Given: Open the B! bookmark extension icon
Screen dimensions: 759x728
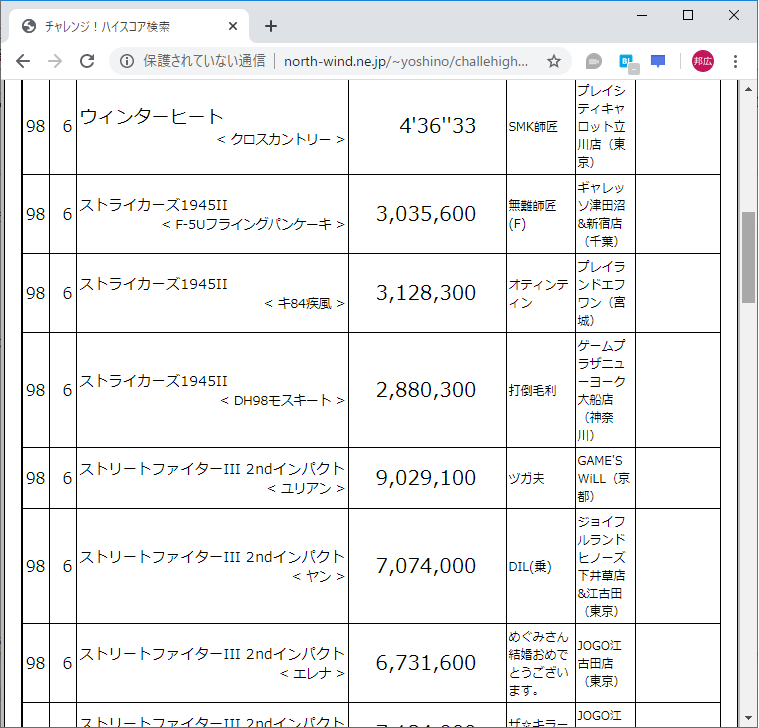Looking at the screenshot, I should (x=628, y=62).
